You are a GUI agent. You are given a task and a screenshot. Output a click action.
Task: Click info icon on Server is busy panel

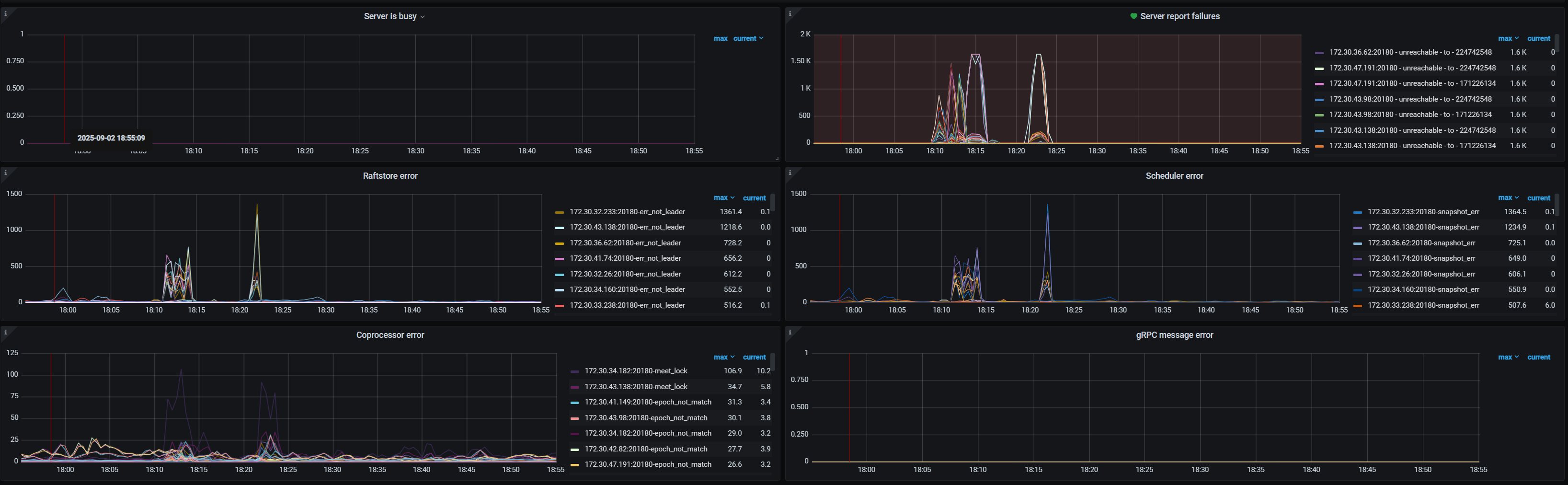coord(5,13)
